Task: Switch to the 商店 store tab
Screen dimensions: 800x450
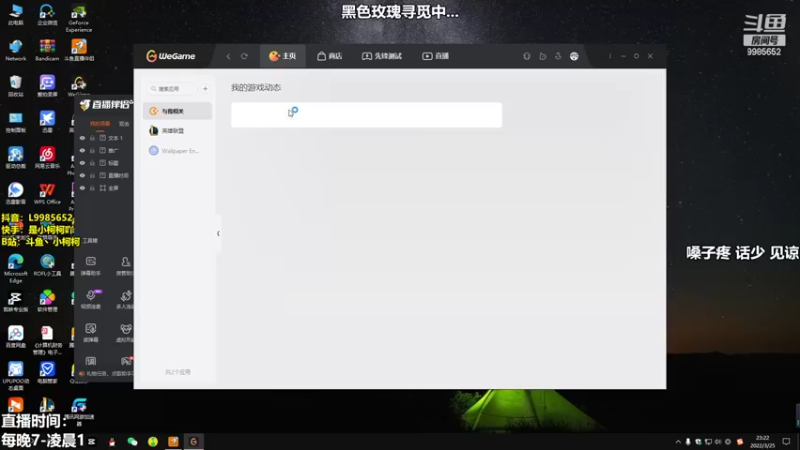Action: pyautogui.click(x=330, y=56)
